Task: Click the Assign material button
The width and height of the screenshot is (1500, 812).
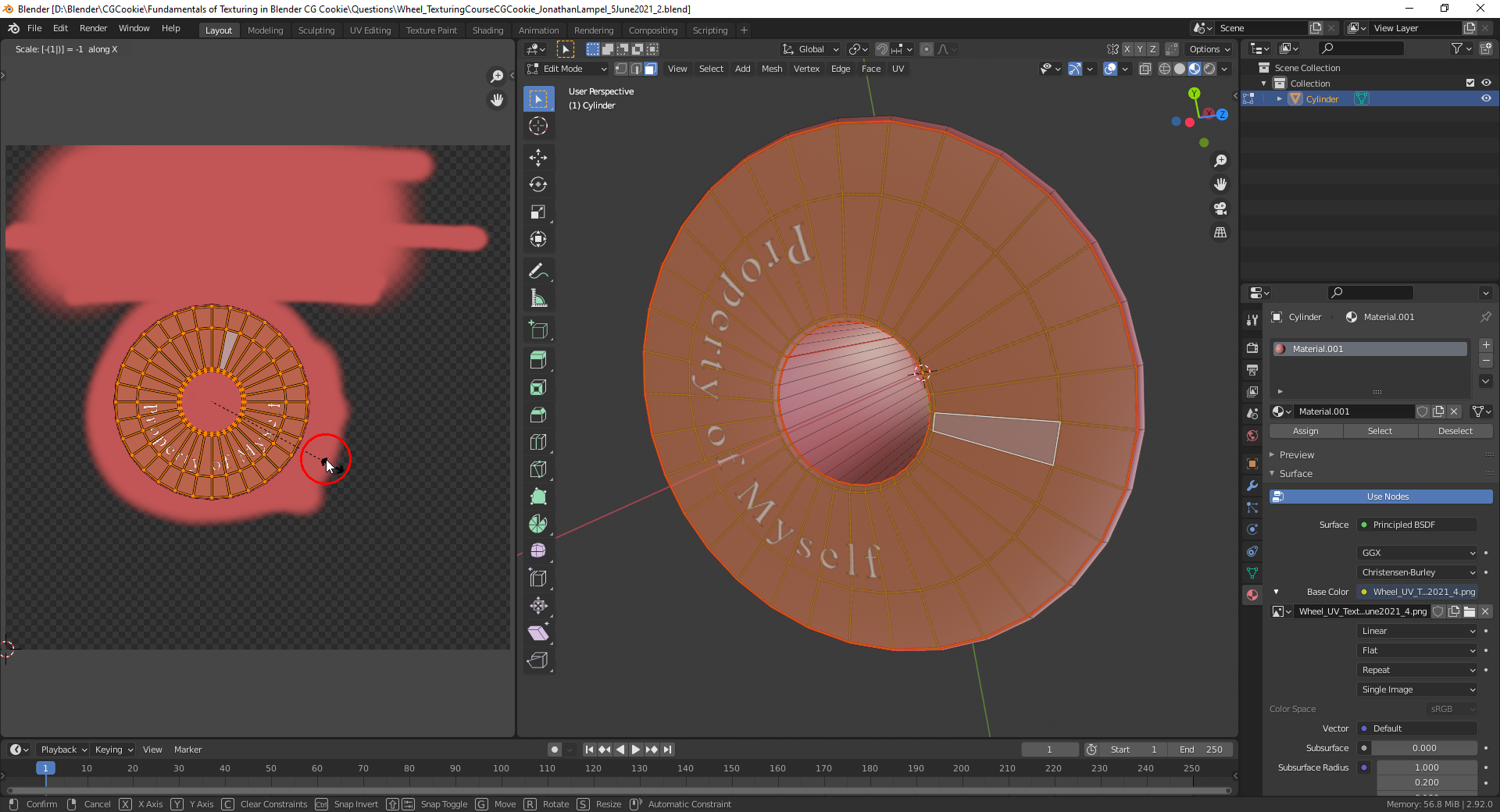Action: coord(1305,431)
